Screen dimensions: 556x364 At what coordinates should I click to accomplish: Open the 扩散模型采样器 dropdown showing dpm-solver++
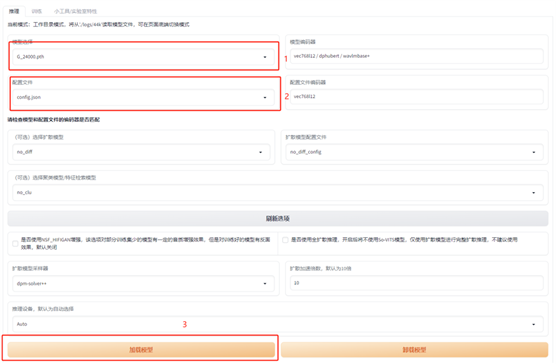[x=143, y=284]
